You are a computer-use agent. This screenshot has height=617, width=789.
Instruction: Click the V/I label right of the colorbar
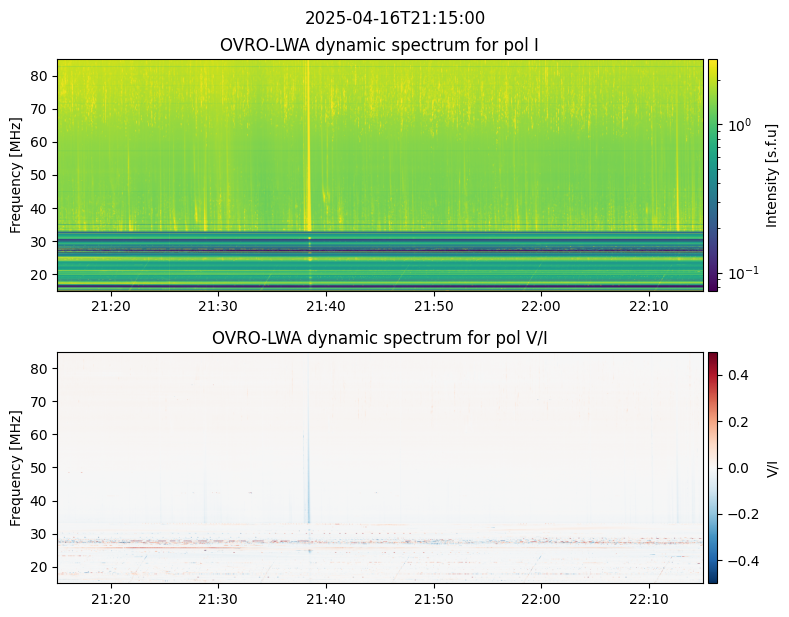click(x=771, y=467)
